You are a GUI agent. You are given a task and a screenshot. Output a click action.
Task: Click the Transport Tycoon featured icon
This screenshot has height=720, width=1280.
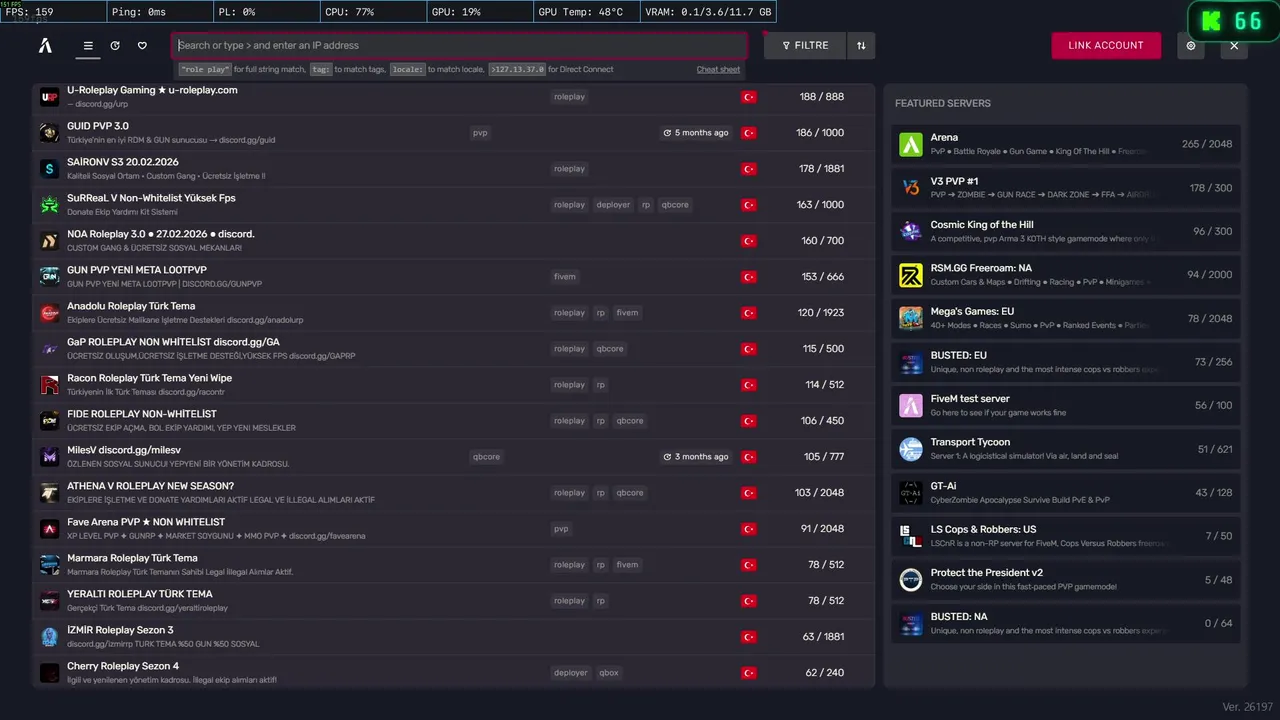click(x=911, y=449)
